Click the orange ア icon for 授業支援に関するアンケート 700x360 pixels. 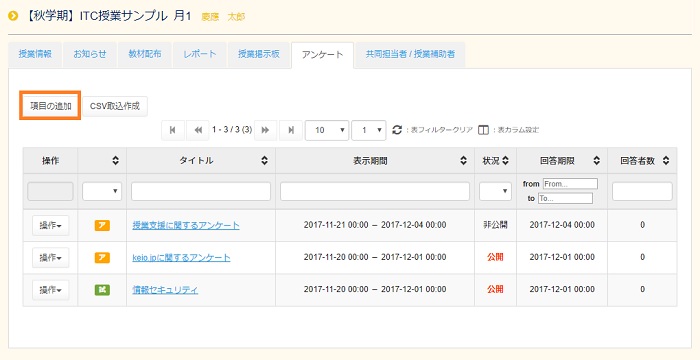tap(102, 226)
